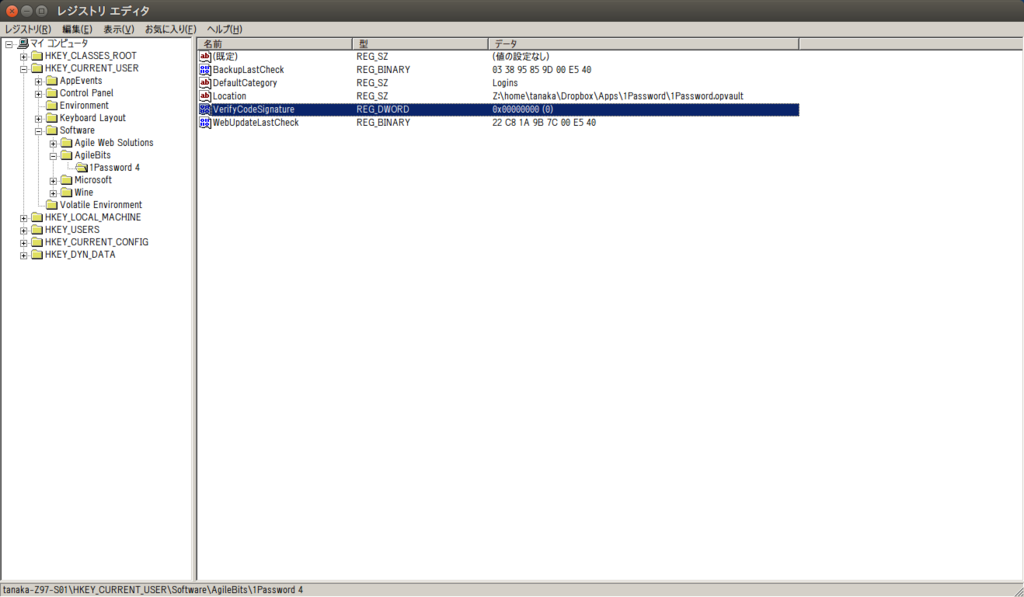The image size is (1024, 597).
Task: Open the レジストリ(R) menu
Action: (27, 29)
